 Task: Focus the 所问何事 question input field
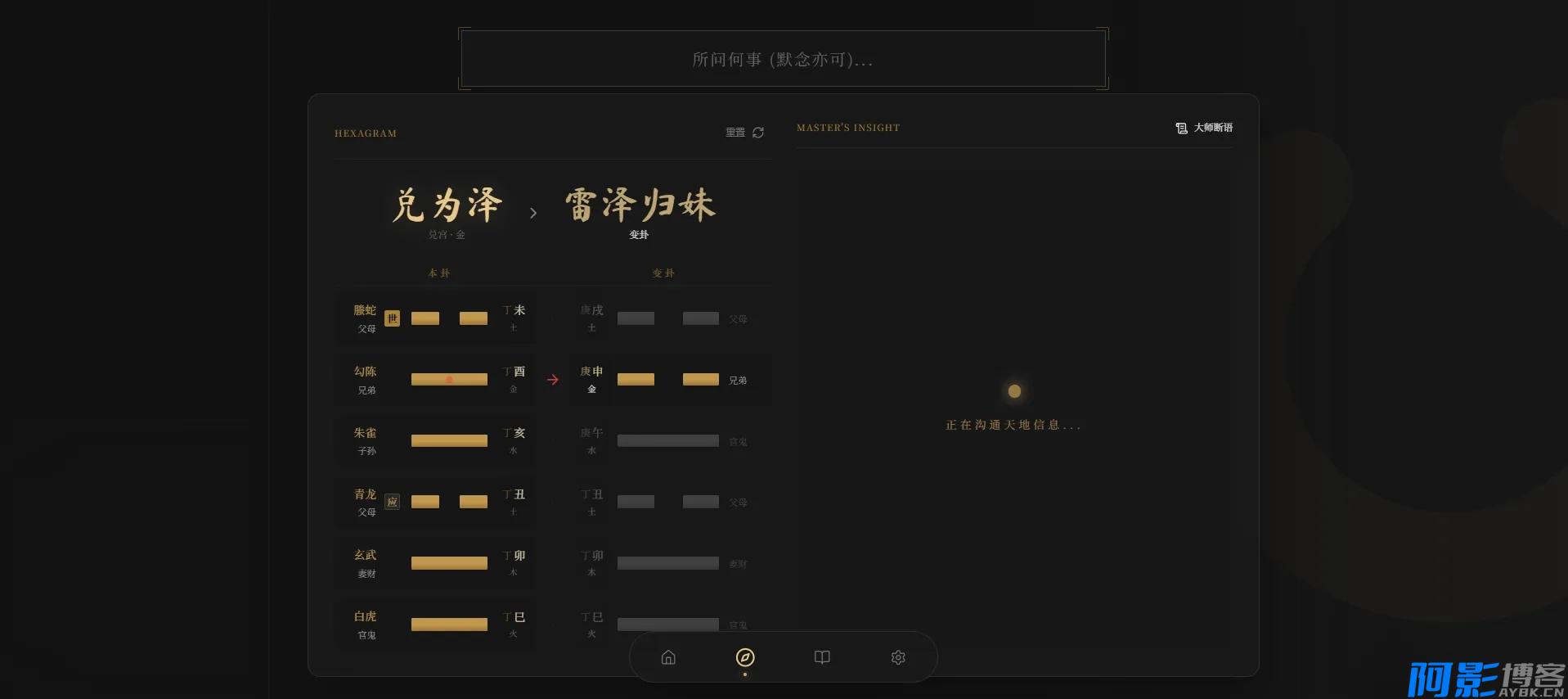[783, 60]
